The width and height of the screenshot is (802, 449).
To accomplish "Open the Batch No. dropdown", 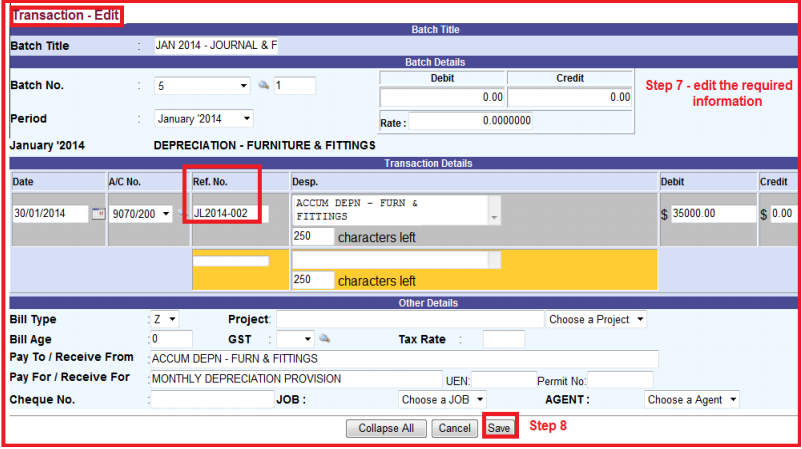I will (203, 86).
